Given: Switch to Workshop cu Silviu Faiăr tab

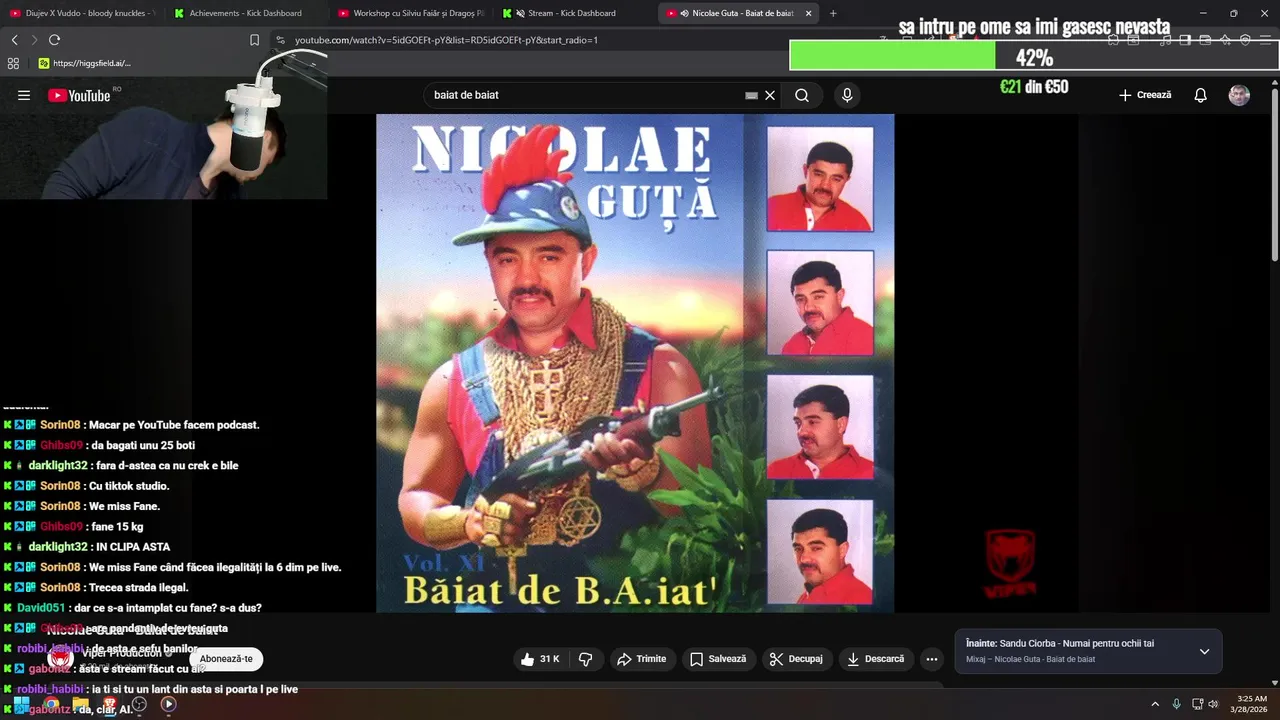Looking at the screenshot, I should pyautogui.click(x=410, y=13).
